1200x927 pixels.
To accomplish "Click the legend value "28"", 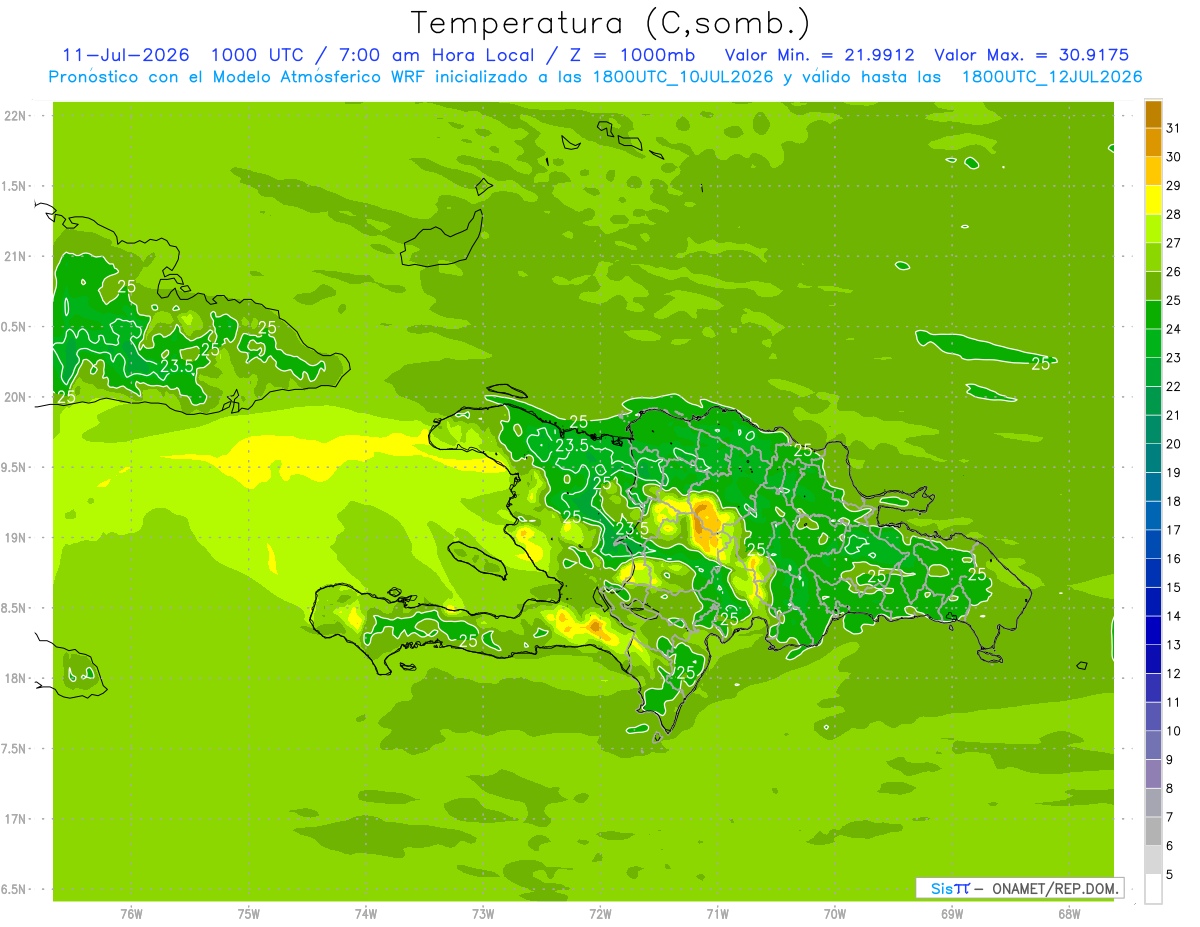I will (1173, 214).
